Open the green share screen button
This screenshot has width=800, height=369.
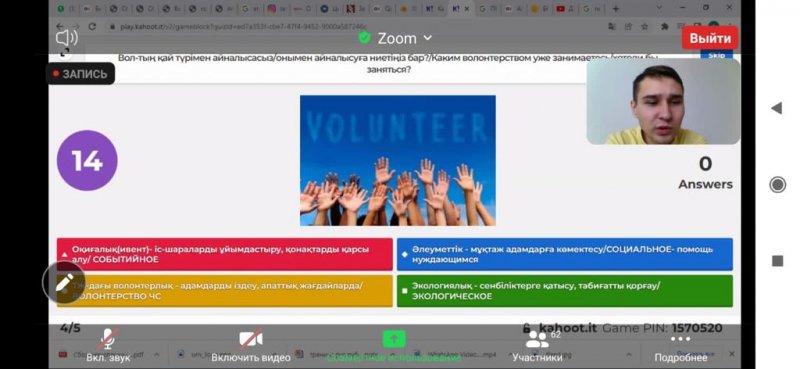pos(394,339)
